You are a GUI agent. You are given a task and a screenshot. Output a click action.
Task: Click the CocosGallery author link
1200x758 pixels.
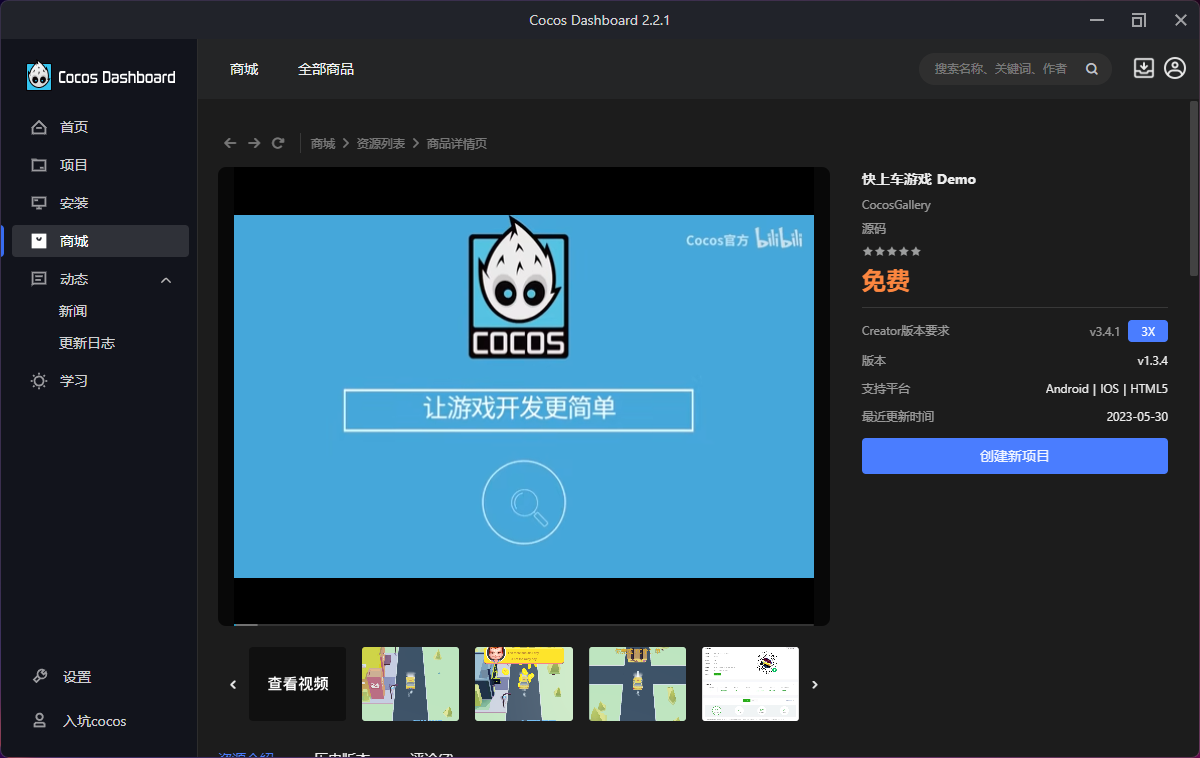tap(896, 205)
